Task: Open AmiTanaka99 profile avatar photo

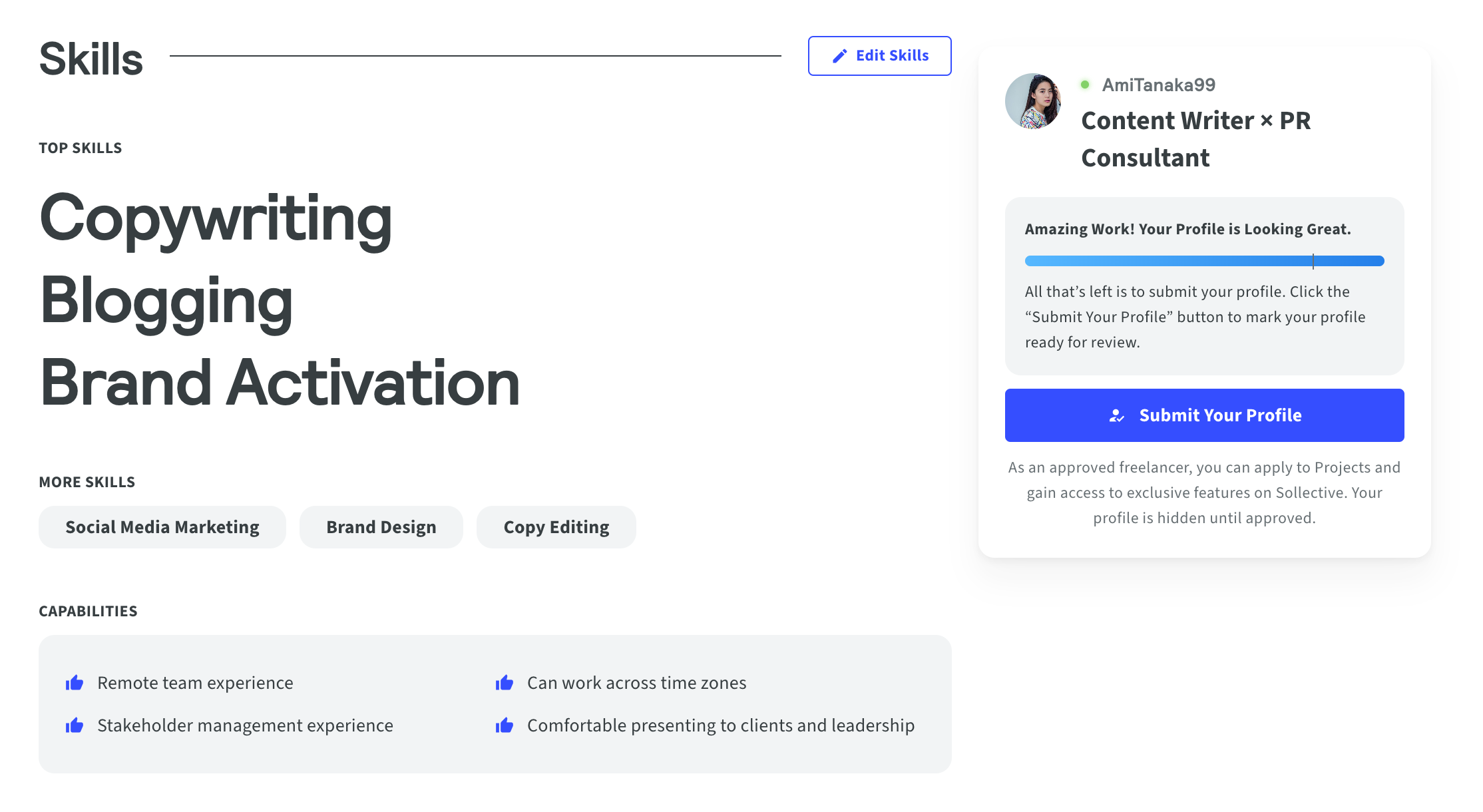Action: (1033, 101)
